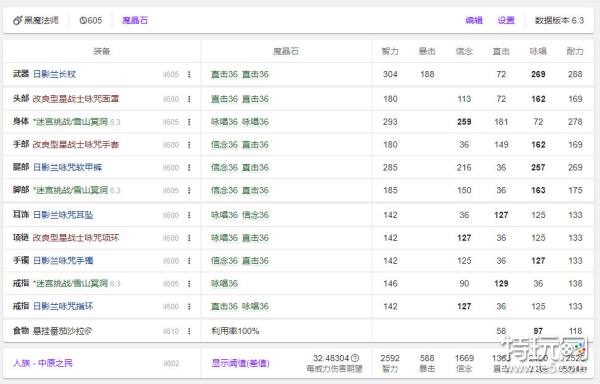
Task: Open the three-dot menu for 身体 row
Action: [x=189, y=122]
